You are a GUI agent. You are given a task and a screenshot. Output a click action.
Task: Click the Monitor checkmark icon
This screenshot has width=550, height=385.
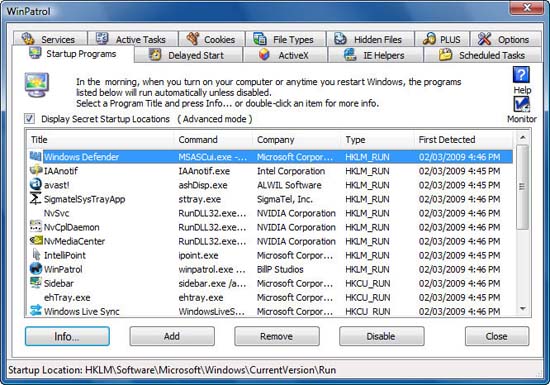click(x=521, y=104)
